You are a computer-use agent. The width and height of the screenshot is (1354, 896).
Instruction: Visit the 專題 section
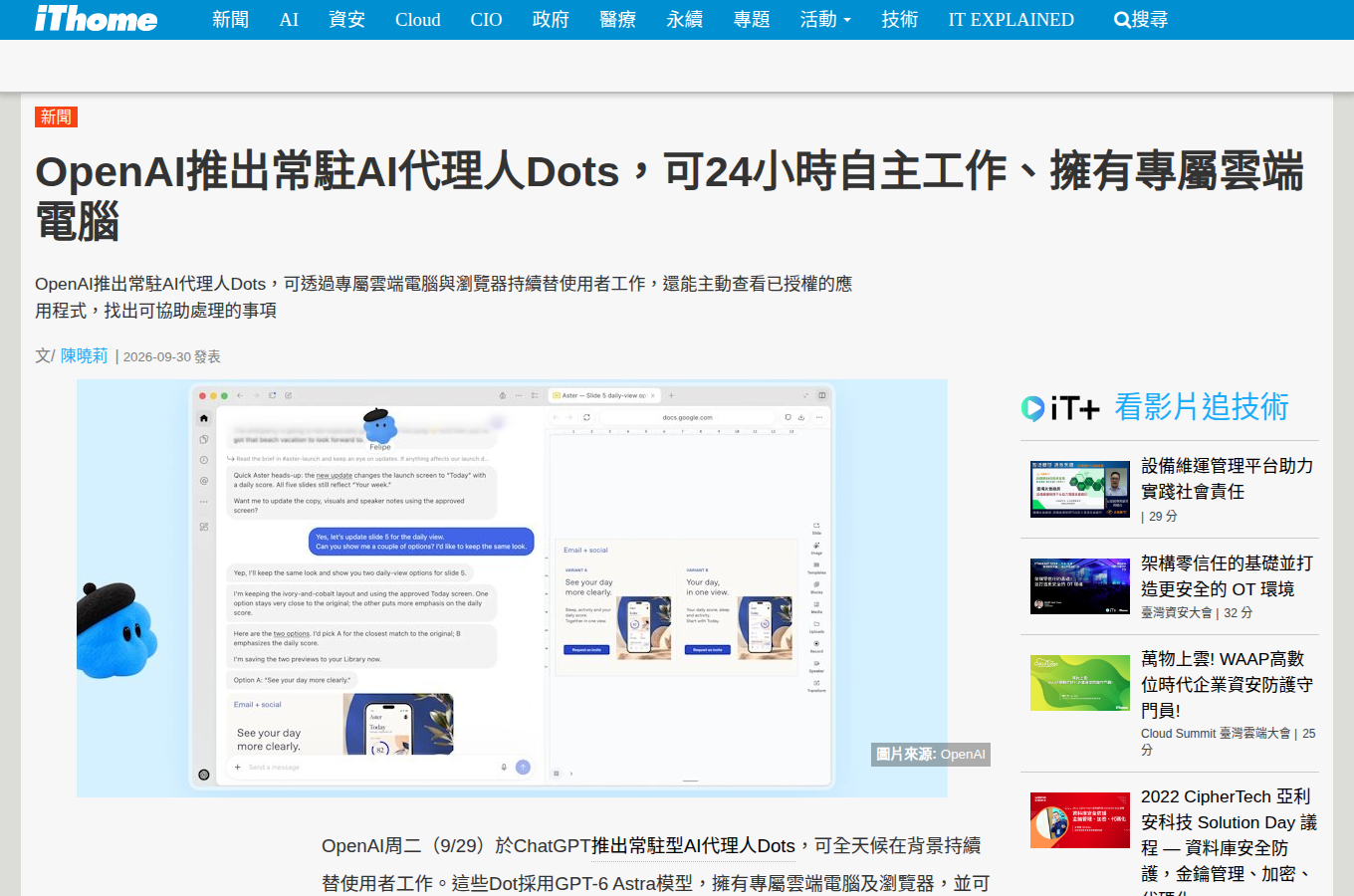coord(752,20)
